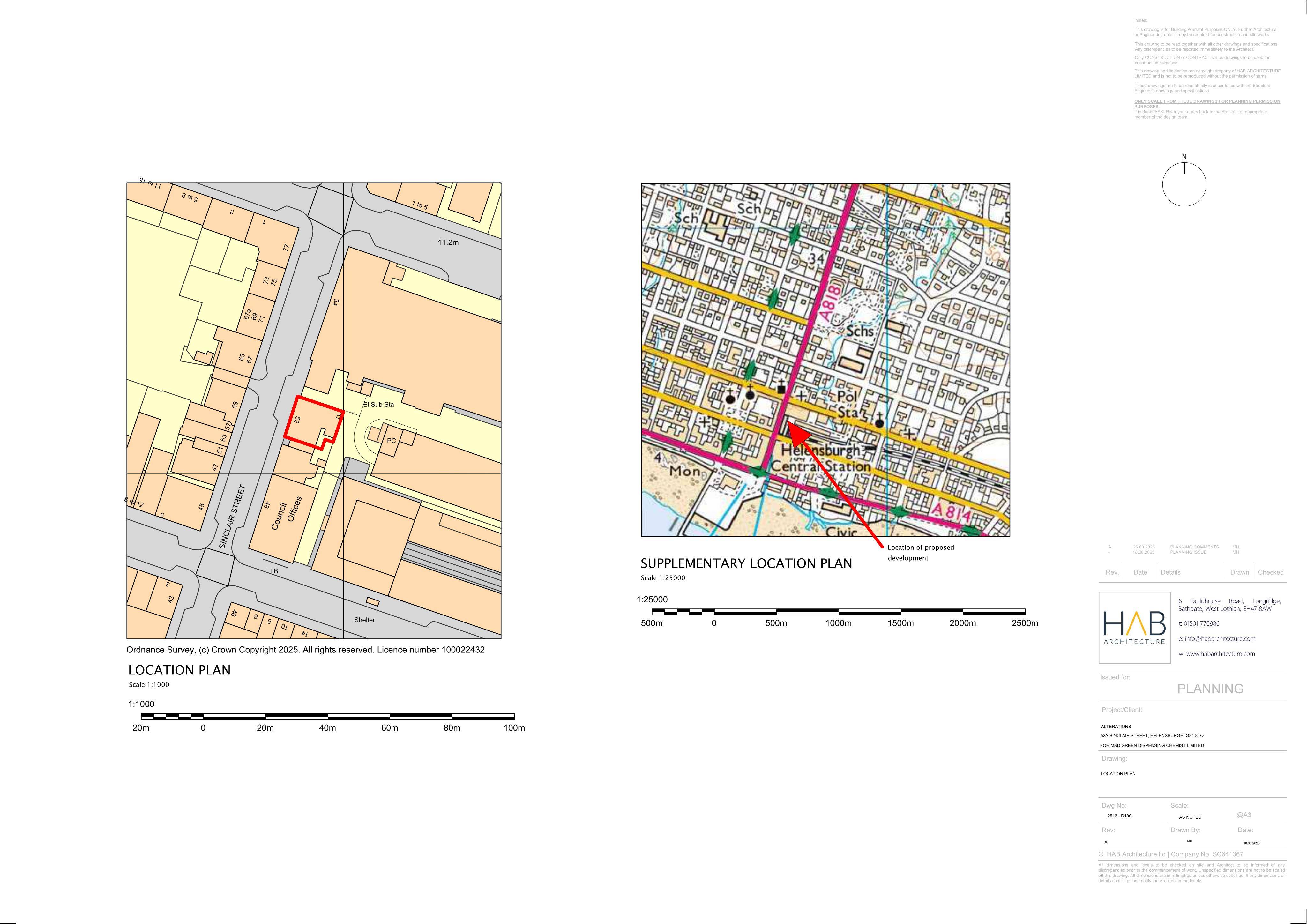Click the 'Mon' label on supplementary map
Screen dimensions: 1307x924
pos(684,472)
